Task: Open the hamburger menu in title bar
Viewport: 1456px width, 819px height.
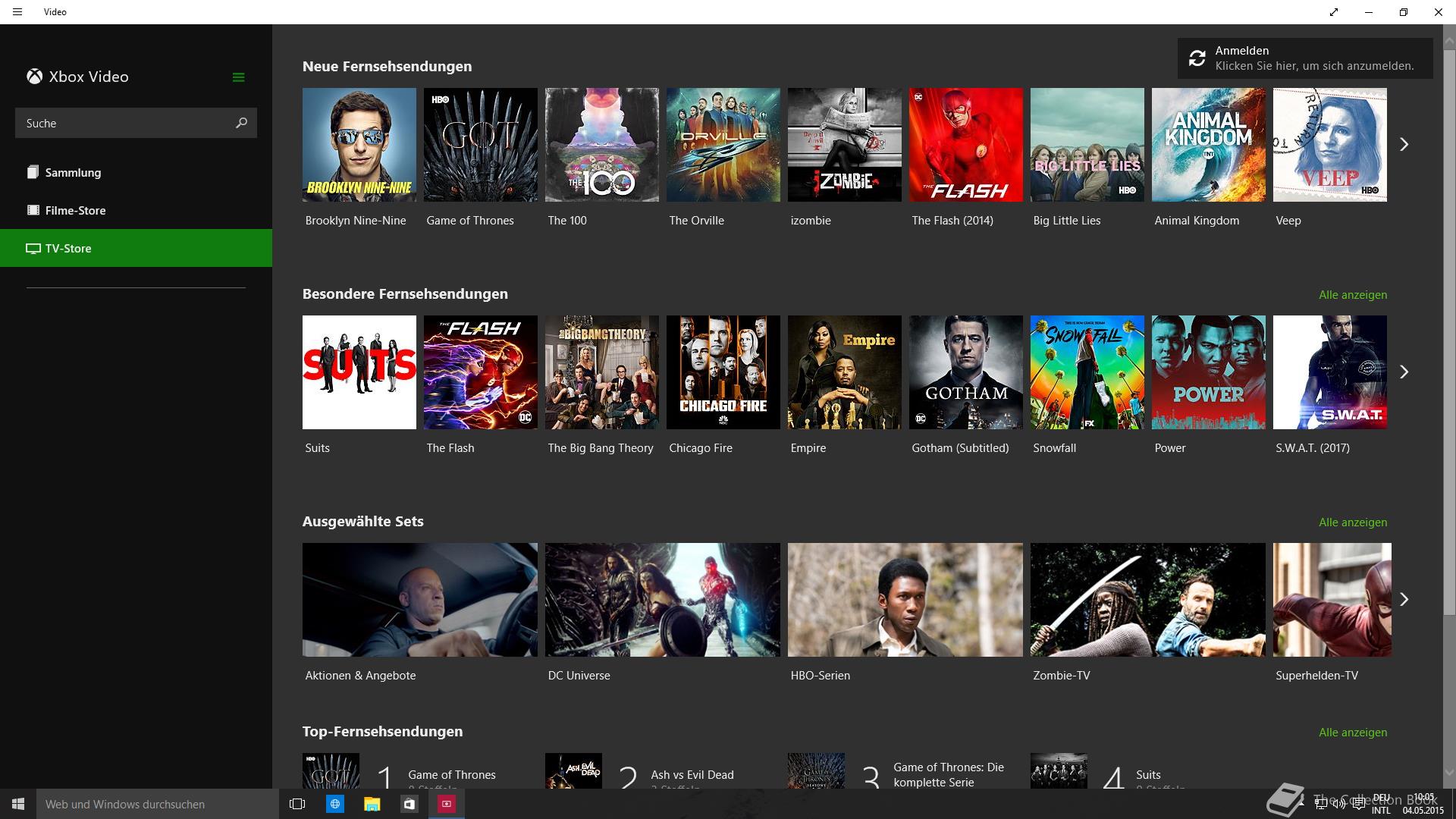Action: pyautogui.click(x=17, y=12)
